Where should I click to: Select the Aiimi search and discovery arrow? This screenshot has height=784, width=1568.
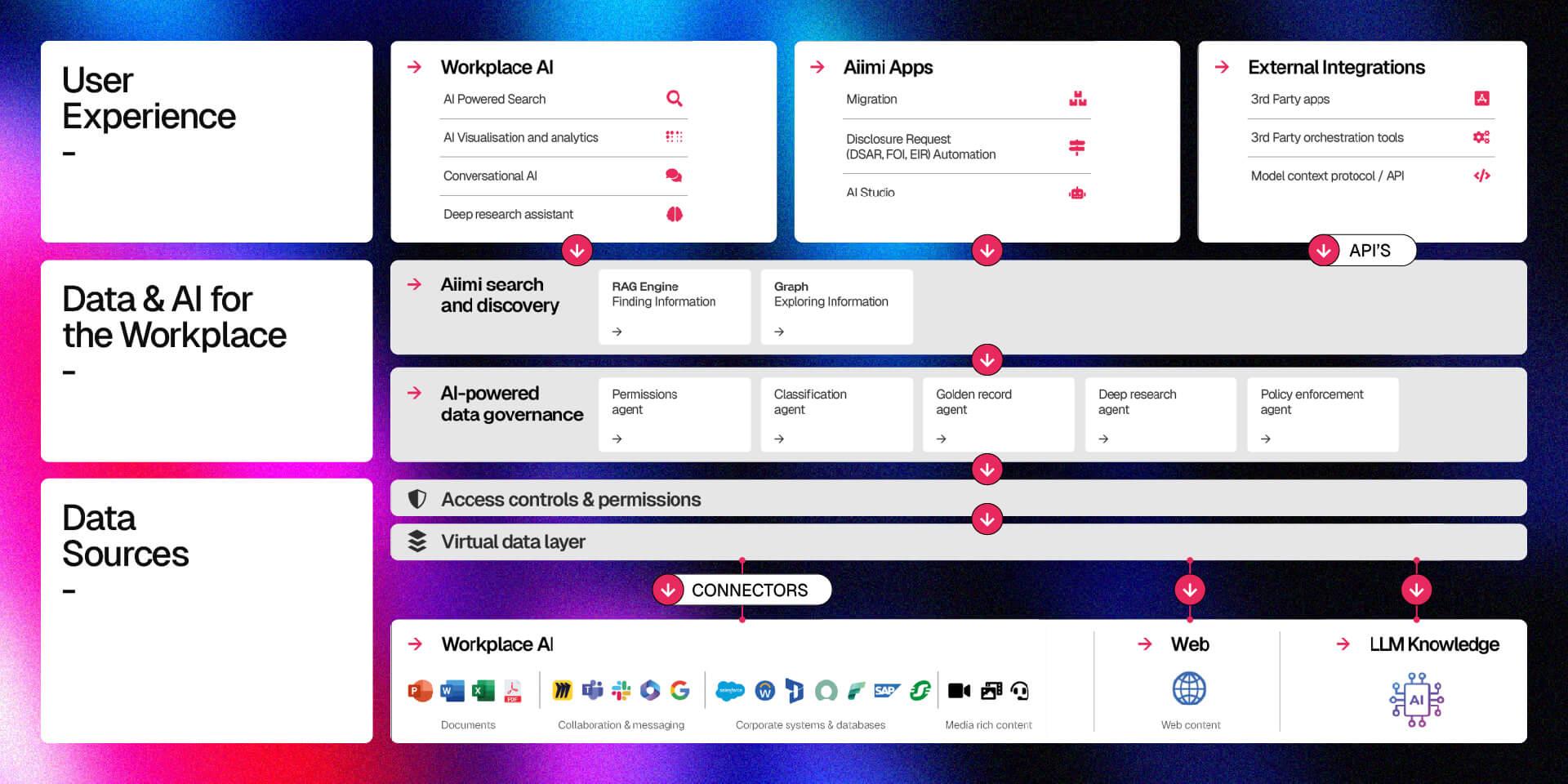pos(413,284)
